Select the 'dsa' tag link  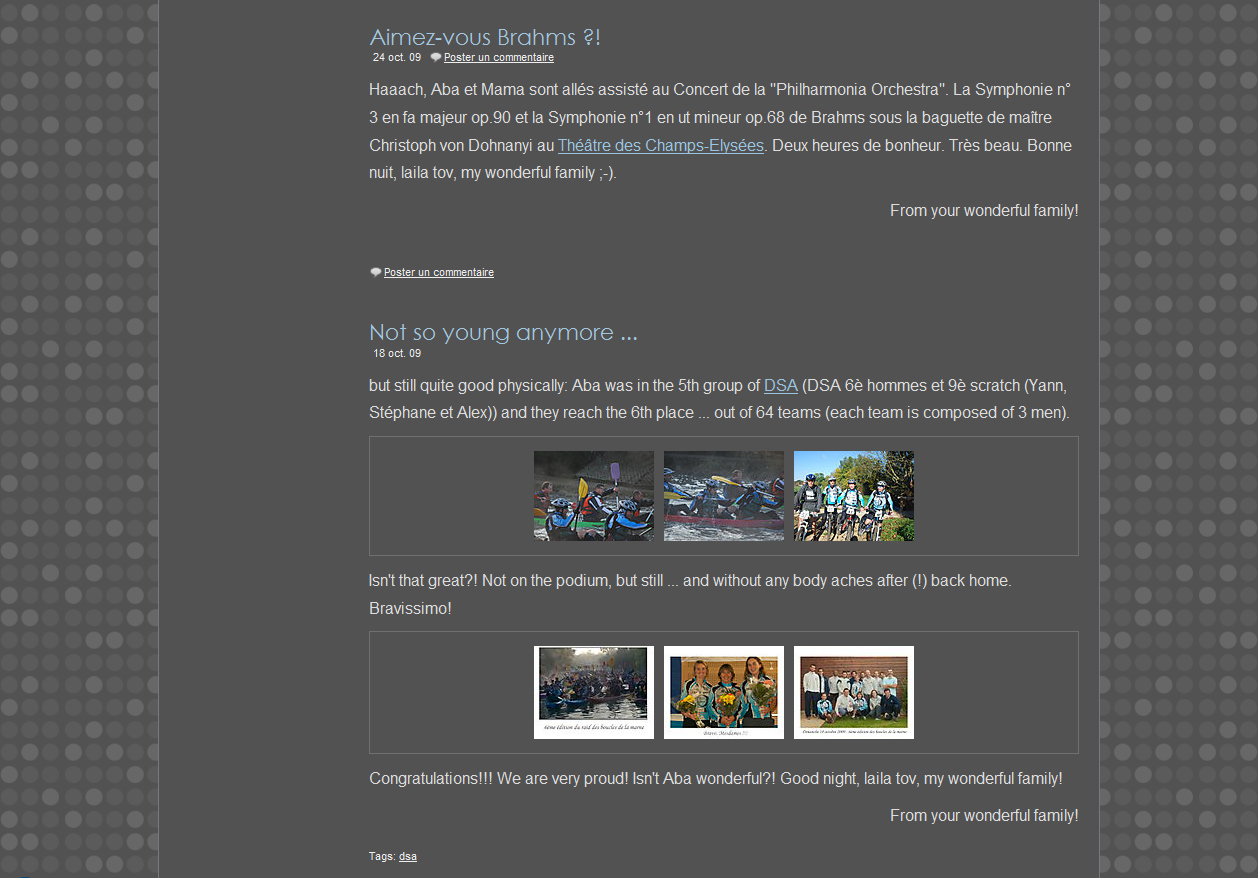point(408,857)
